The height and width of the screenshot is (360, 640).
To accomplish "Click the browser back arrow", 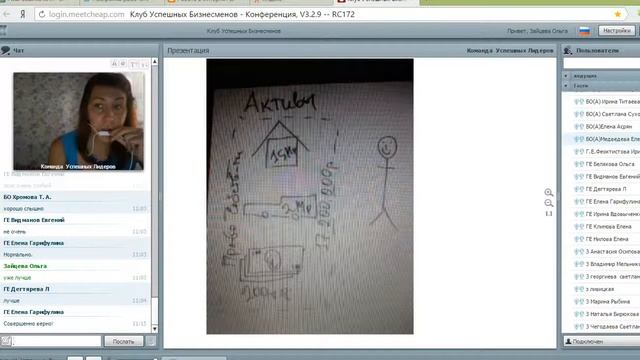I will pyautogui.click(x=7, y=14).
